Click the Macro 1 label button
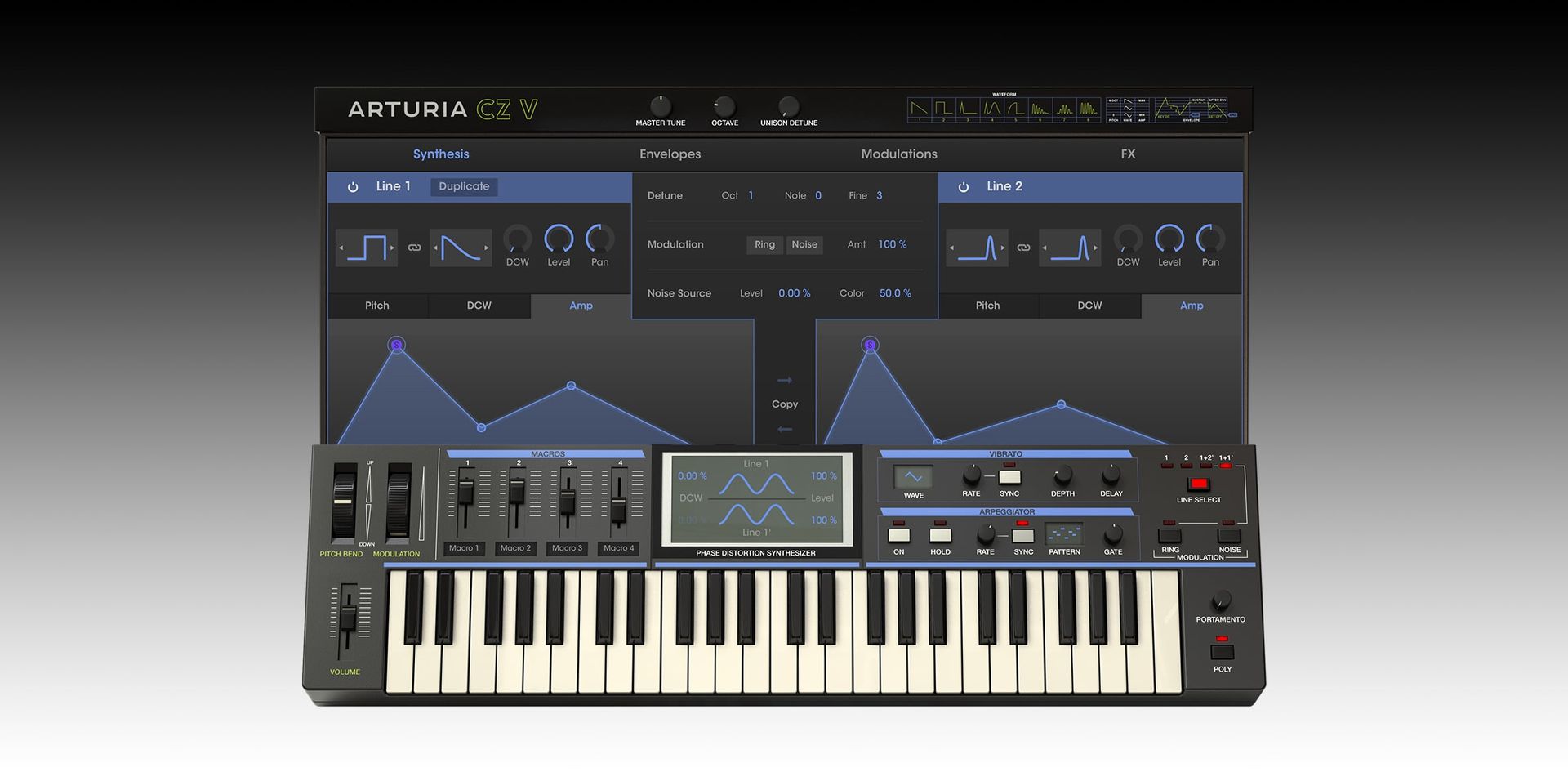Viewport: 1568px width, 772px height. coord(464,548)
